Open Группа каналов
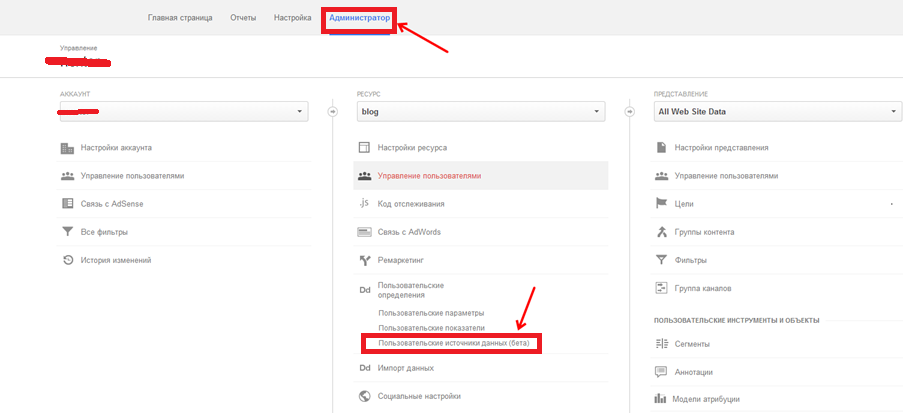 pyautogui.click(x=703, y=288)
